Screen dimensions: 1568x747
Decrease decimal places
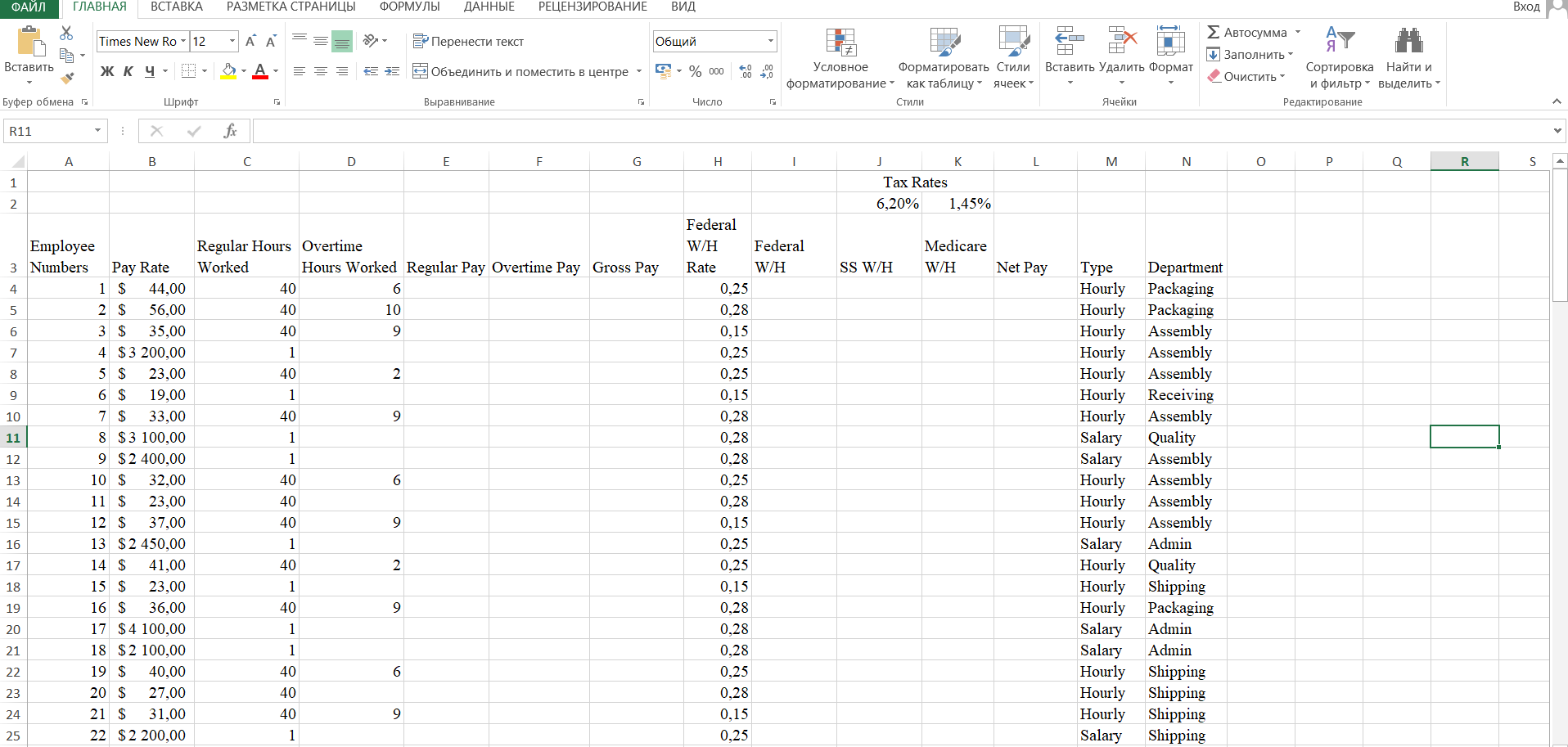tap(767, 71)
